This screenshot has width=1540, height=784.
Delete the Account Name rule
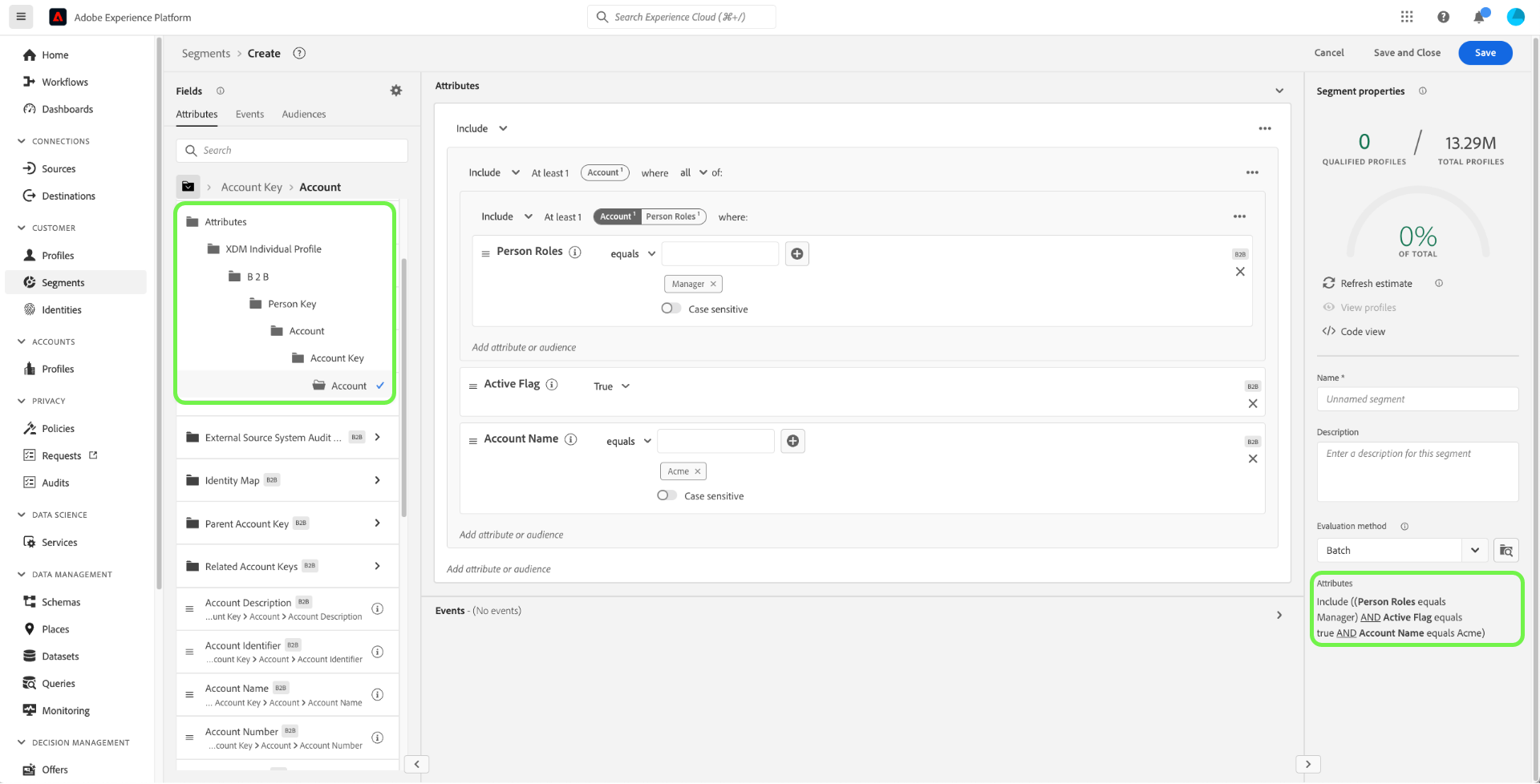pyautogui.click(x=1253, y=459)
